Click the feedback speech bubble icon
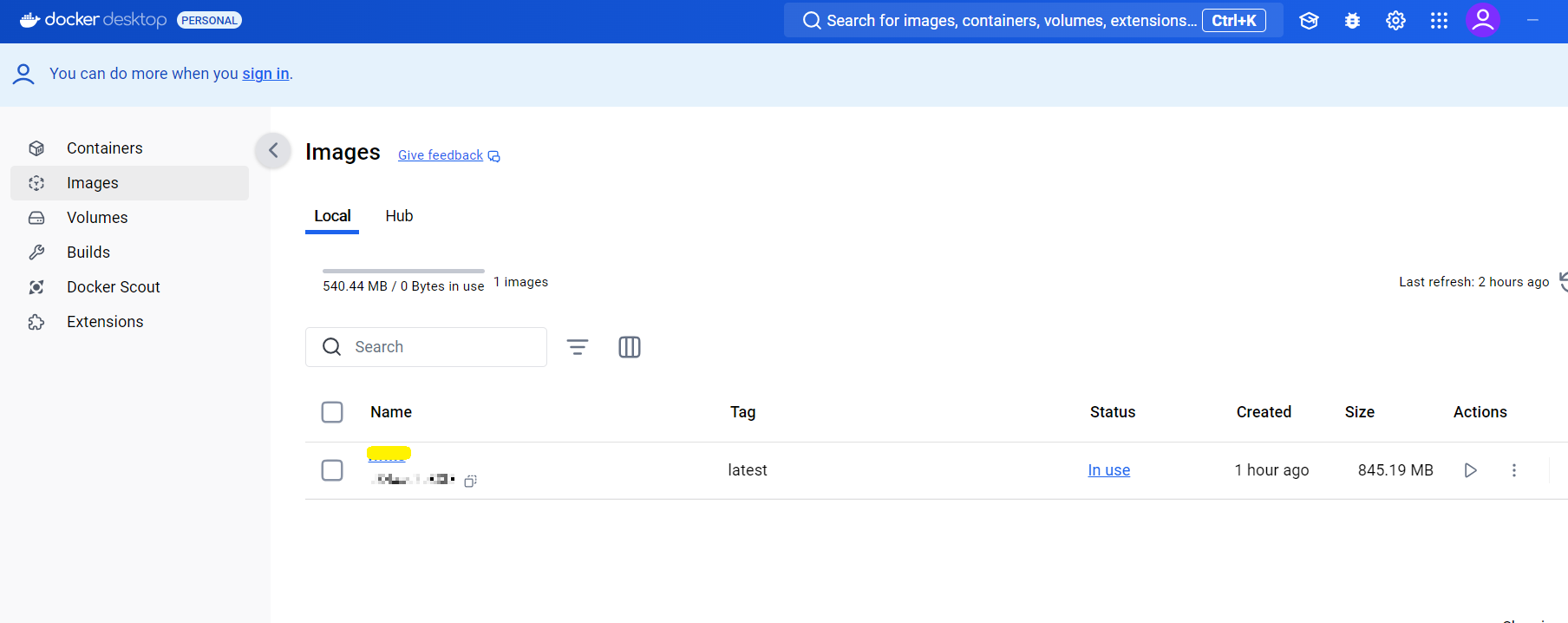1568x623 pixels. click(494, 156)
